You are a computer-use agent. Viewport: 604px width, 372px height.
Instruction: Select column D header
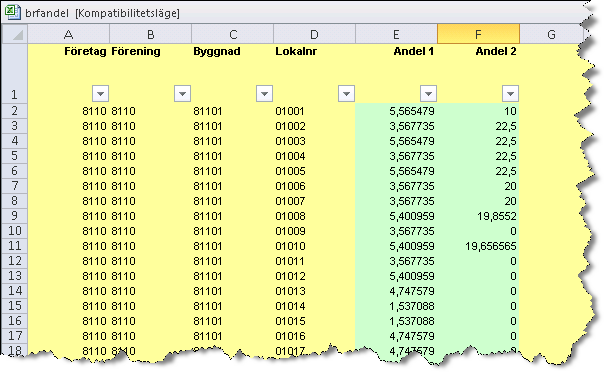[314, 34]
